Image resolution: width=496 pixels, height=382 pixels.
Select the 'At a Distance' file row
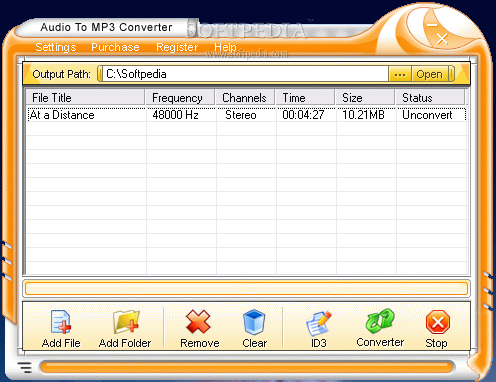[x=247, y=115]
